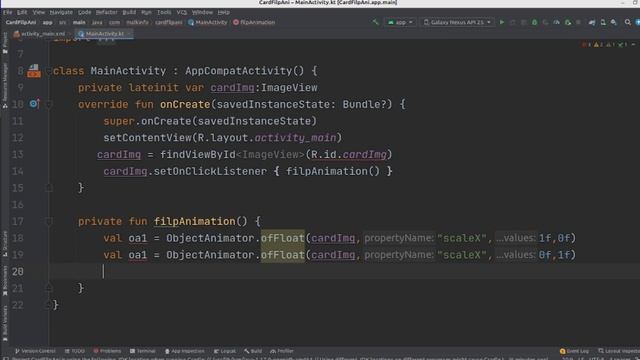Click fold end marker on line 21
The width and height of the screenshot is (640, 360).
49,288
